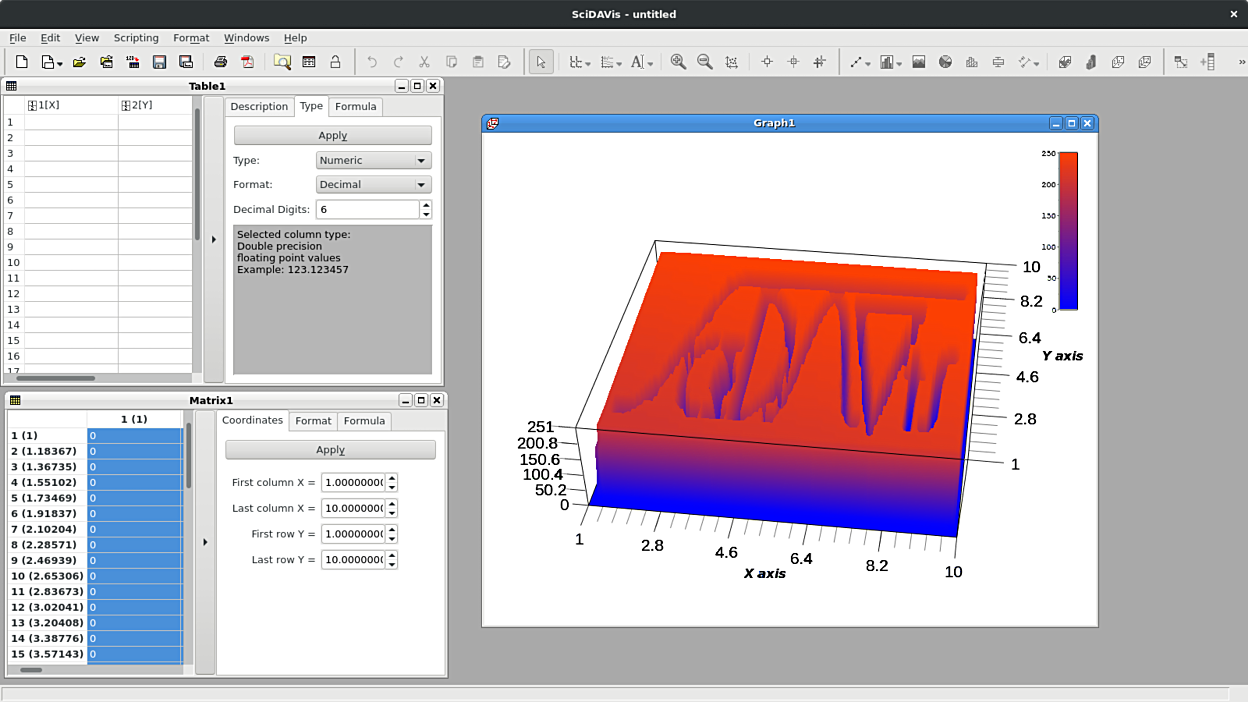Open the Project Explorer icon
Image resolution: width=1248 pixels, height=702 pixels.
click(x=282, y=62)
